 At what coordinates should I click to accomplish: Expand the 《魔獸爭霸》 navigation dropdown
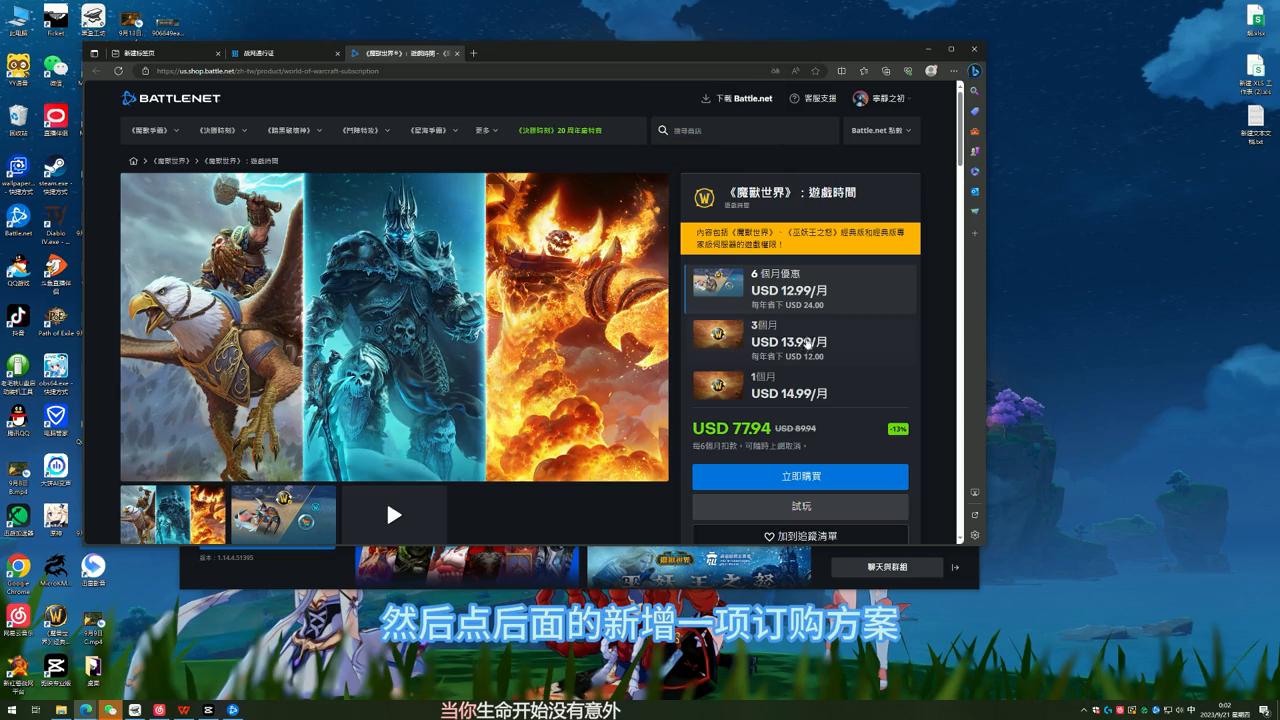pyautogui.click(x=153, y=130)
